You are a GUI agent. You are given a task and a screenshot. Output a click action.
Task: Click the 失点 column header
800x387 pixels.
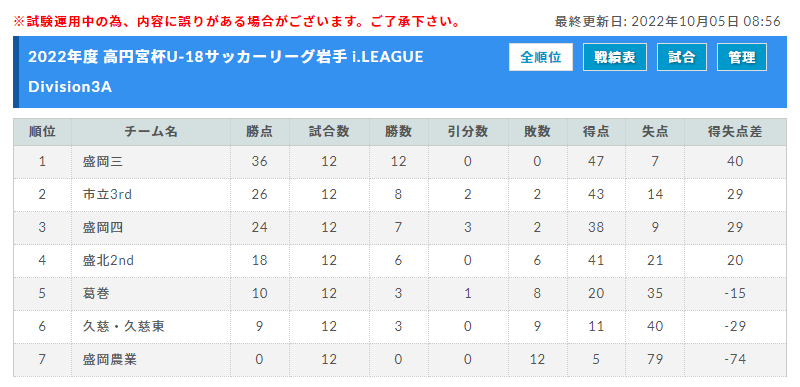click(655, 132)
